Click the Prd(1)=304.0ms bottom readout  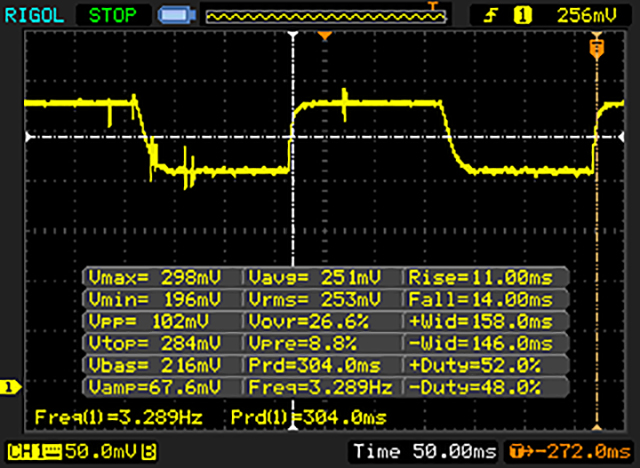point(309,417)
